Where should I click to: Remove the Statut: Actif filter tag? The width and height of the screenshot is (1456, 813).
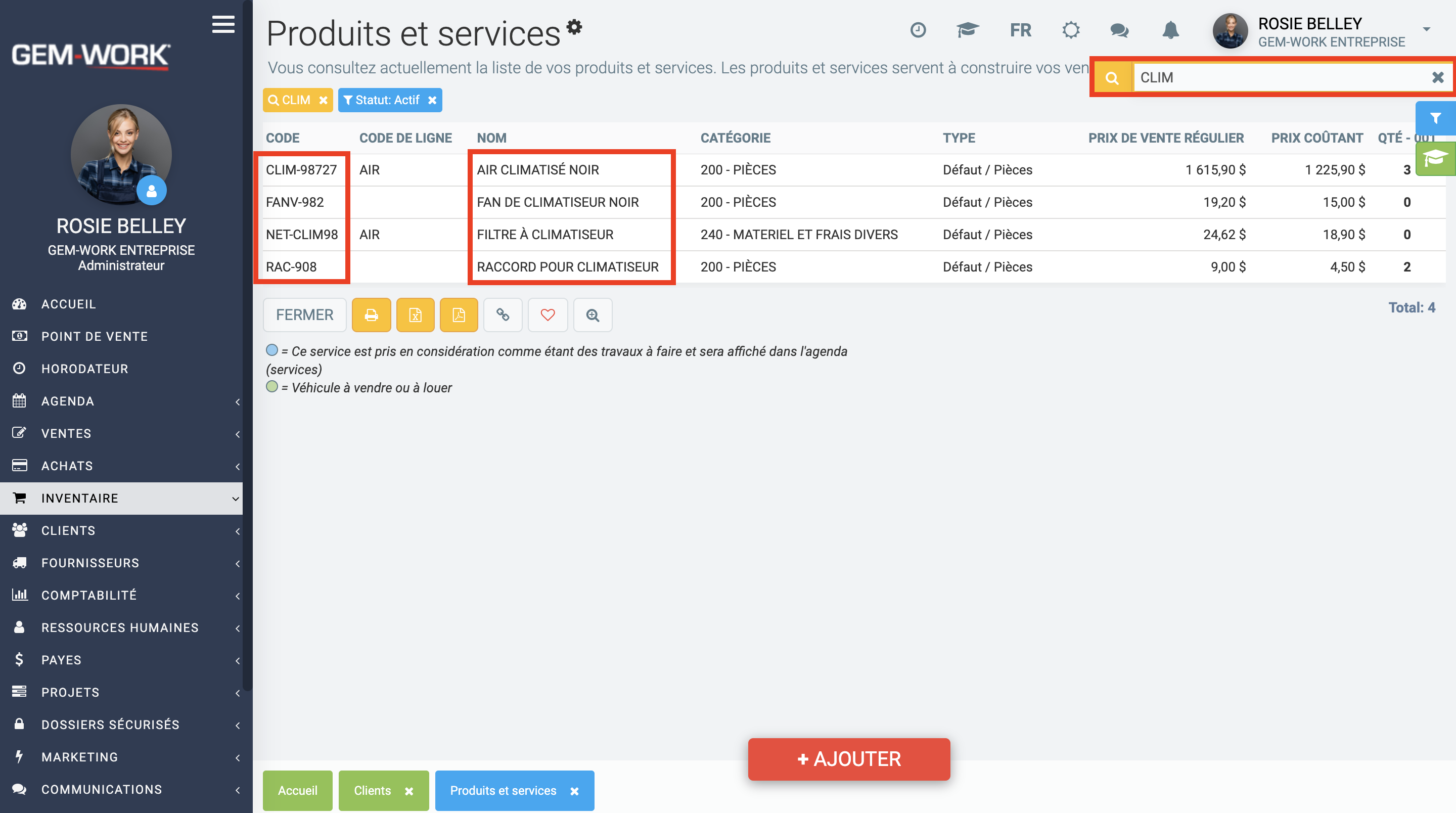(x=432, y=100)
